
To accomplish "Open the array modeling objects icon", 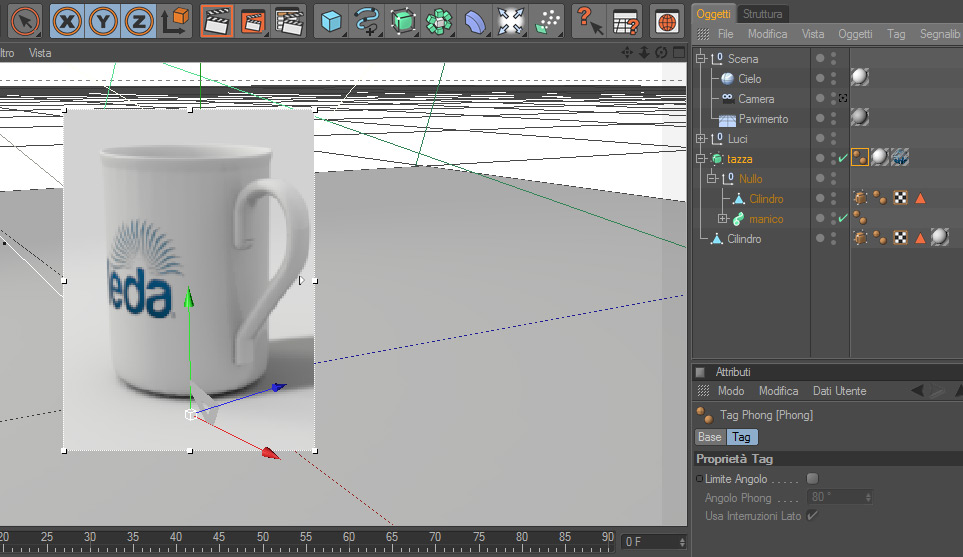I will (x=439, y=21).
